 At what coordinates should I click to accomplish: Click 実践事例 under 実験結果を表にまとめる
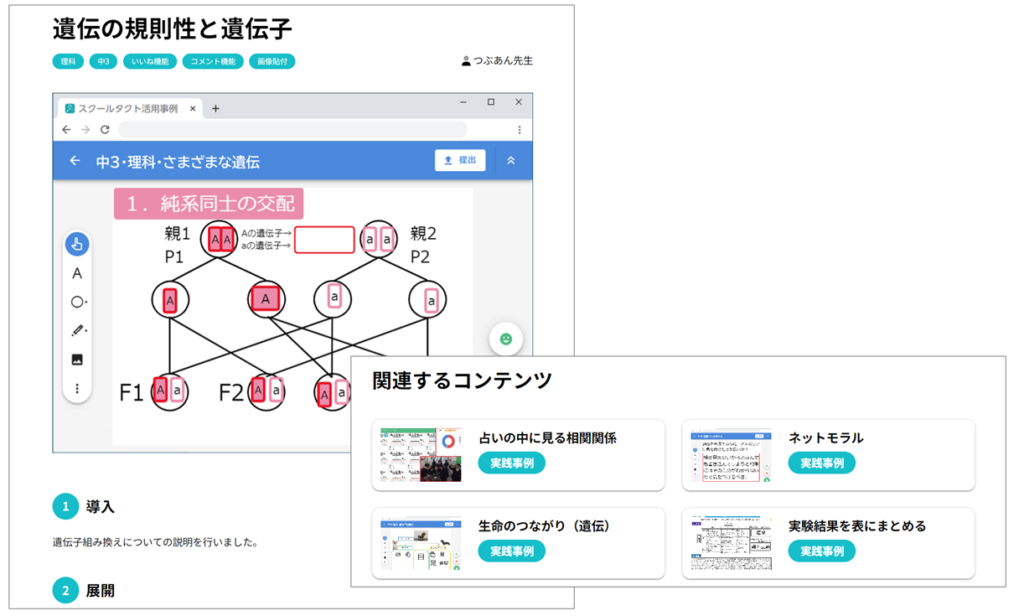coord(822,551)
